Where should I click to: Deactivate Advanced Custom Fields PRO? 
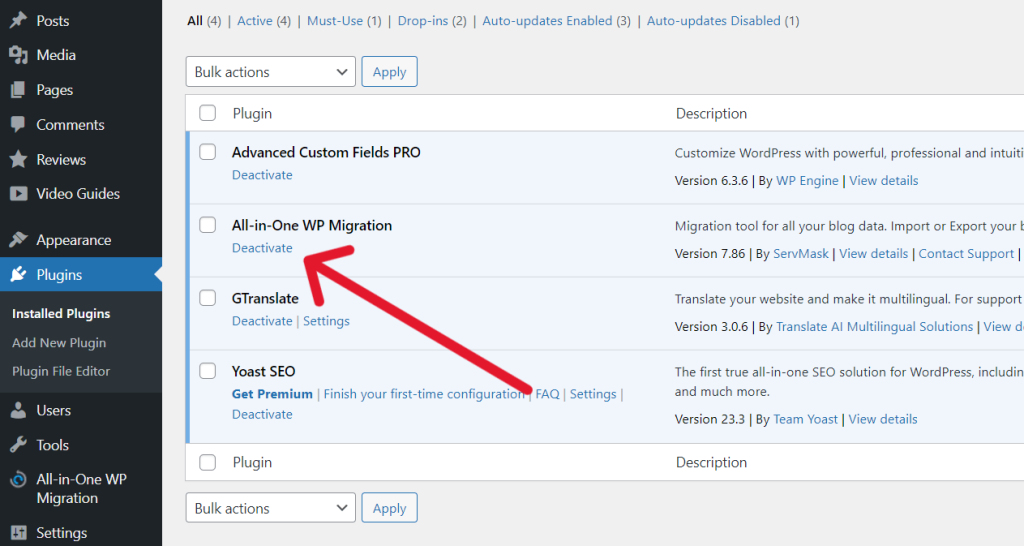(262, 175)
